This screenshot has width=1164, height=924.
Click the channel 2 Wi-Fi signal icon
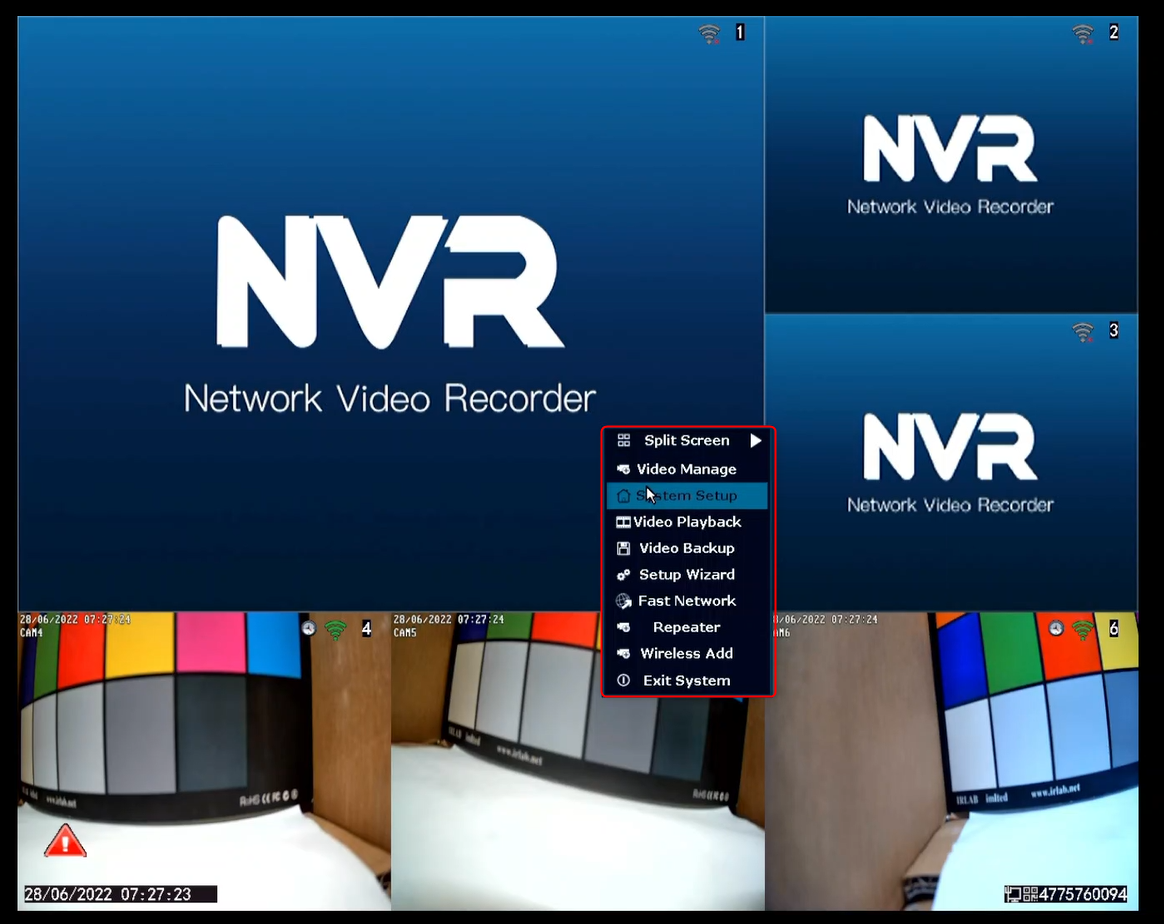[x=1083, y=33]
